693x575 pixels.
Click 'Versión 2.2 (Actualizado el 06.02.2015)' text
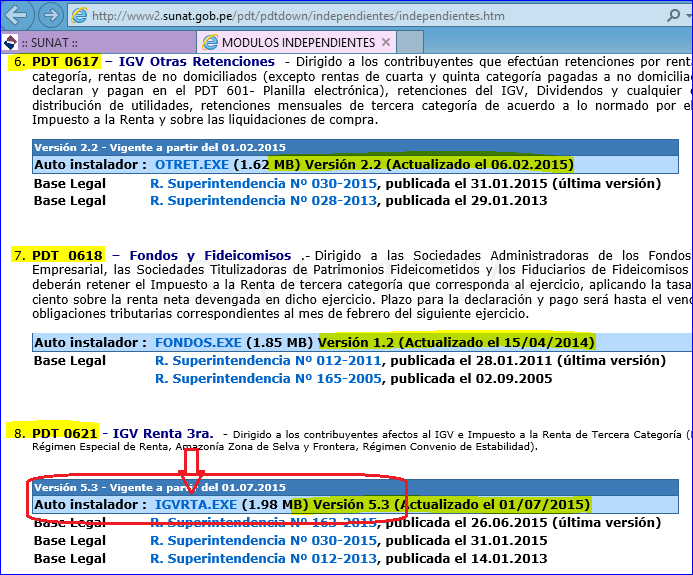coord(439,164)
